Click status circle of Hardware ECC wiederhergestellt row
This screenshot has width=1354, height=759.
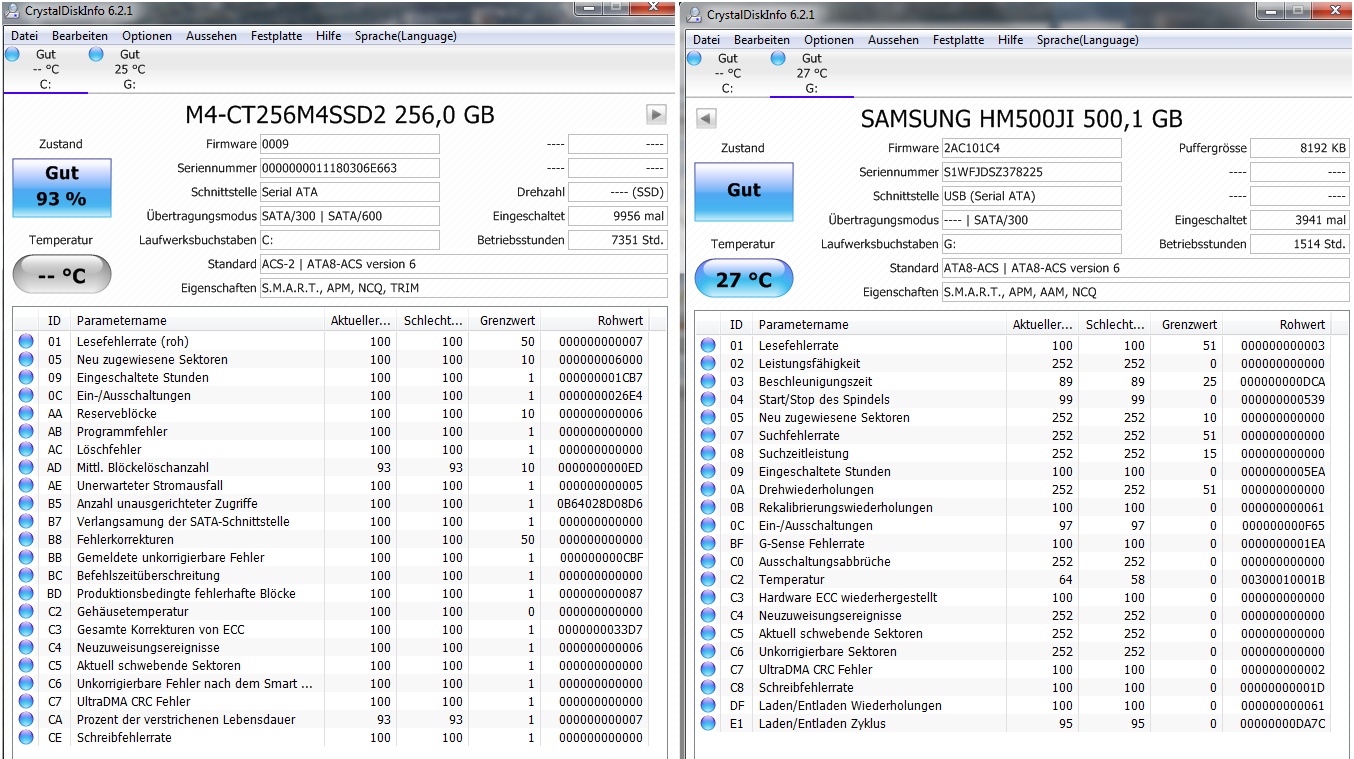click(708, 598)
